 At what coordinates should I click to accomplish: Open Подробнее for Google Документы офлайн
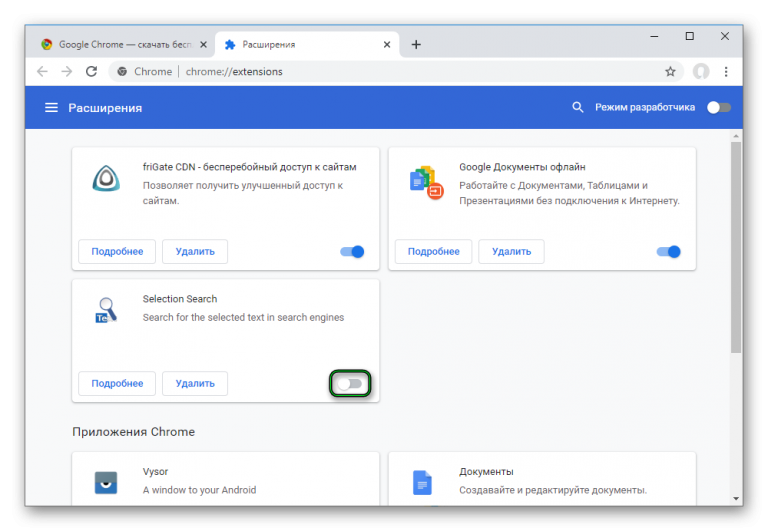tap(433, 251)
